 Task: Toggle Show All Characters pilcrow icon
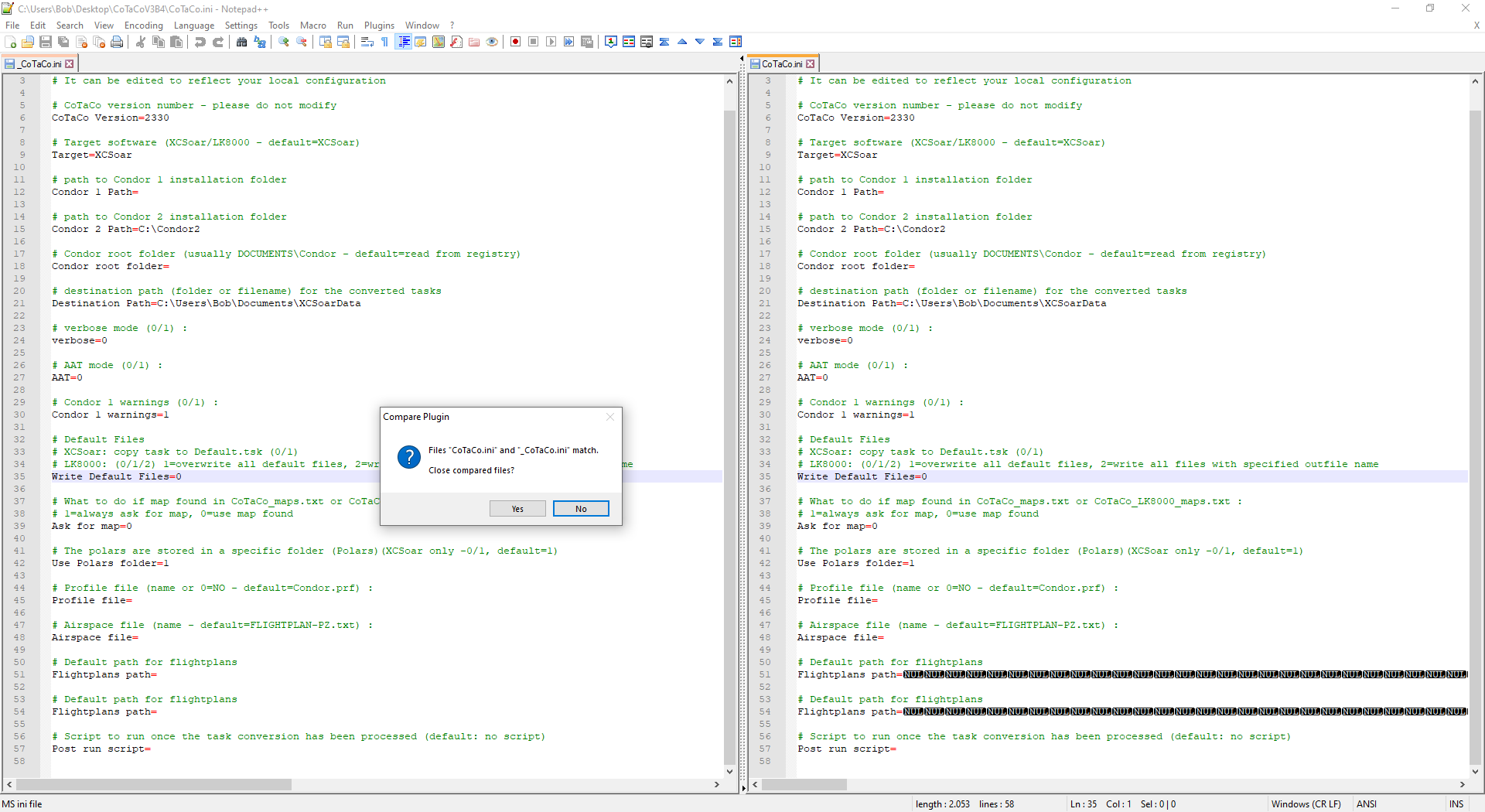[385, 42]
